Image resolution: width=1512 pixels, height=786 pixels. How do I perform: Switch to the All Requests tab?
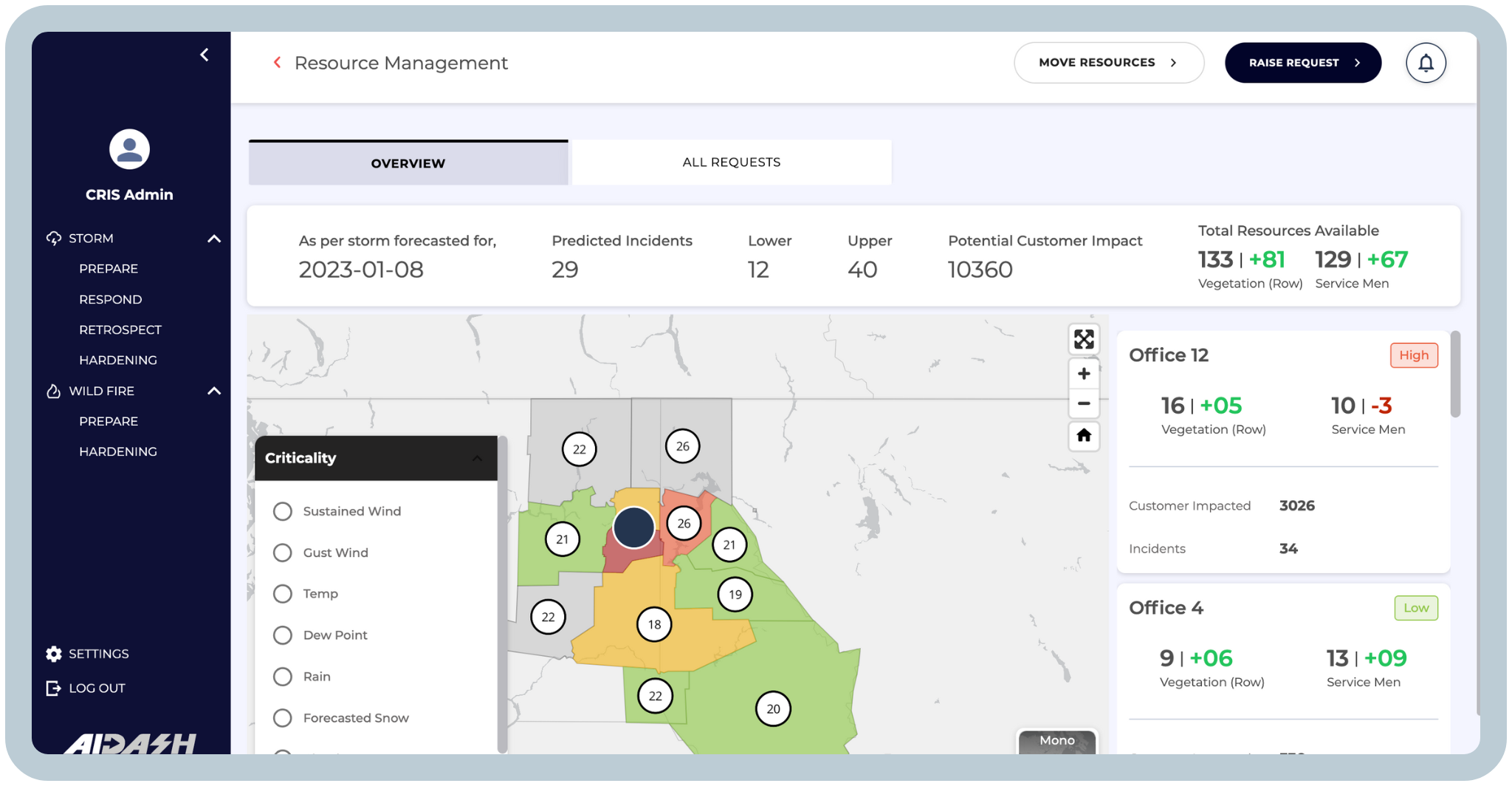click(x=732, y=162)
